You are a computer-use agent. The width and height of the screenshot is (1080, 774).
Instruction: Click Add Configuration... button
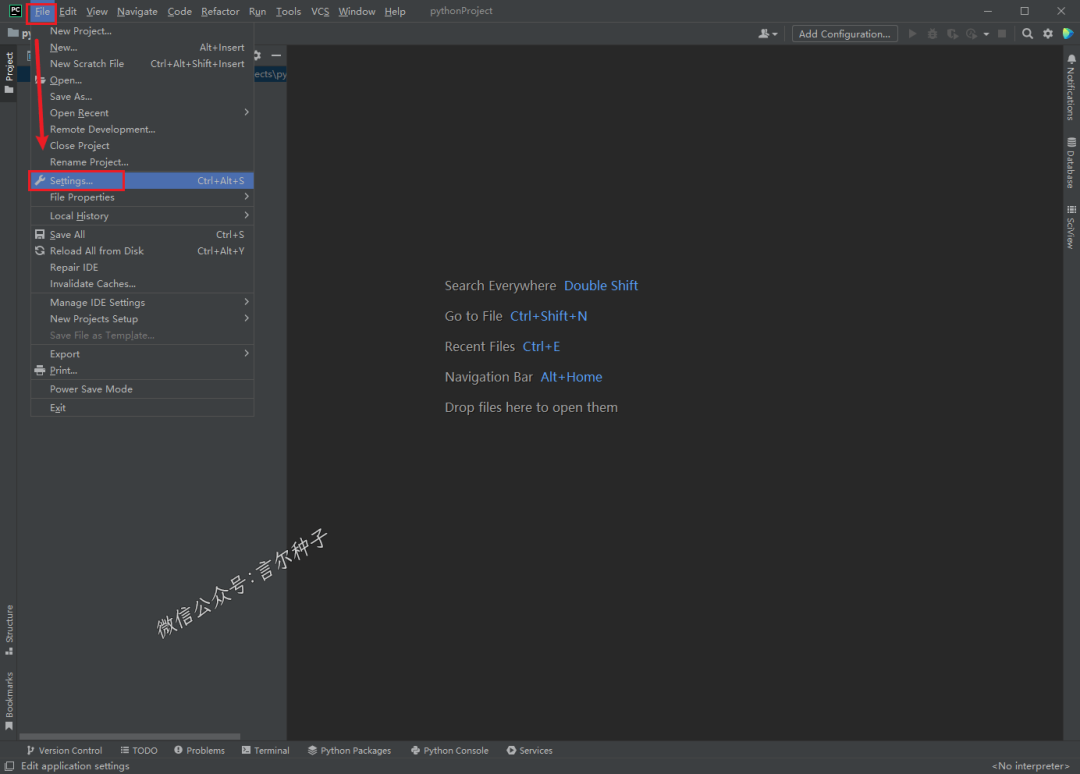pos(844,34)
